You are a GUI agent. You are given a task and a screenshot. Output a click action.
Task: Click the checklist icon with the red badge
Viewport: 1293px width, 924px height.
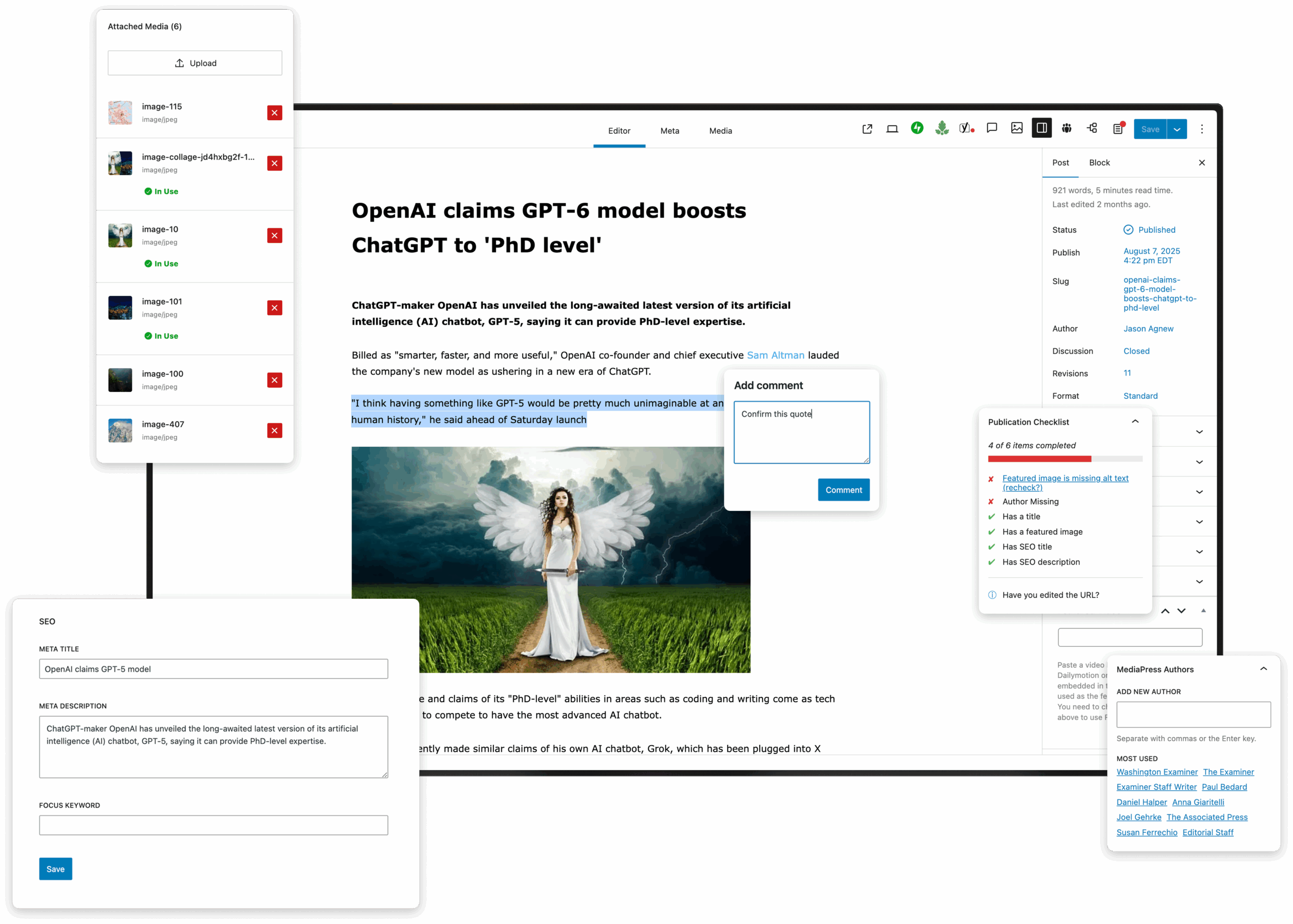pyautogui.click(x=1118, y=129)
